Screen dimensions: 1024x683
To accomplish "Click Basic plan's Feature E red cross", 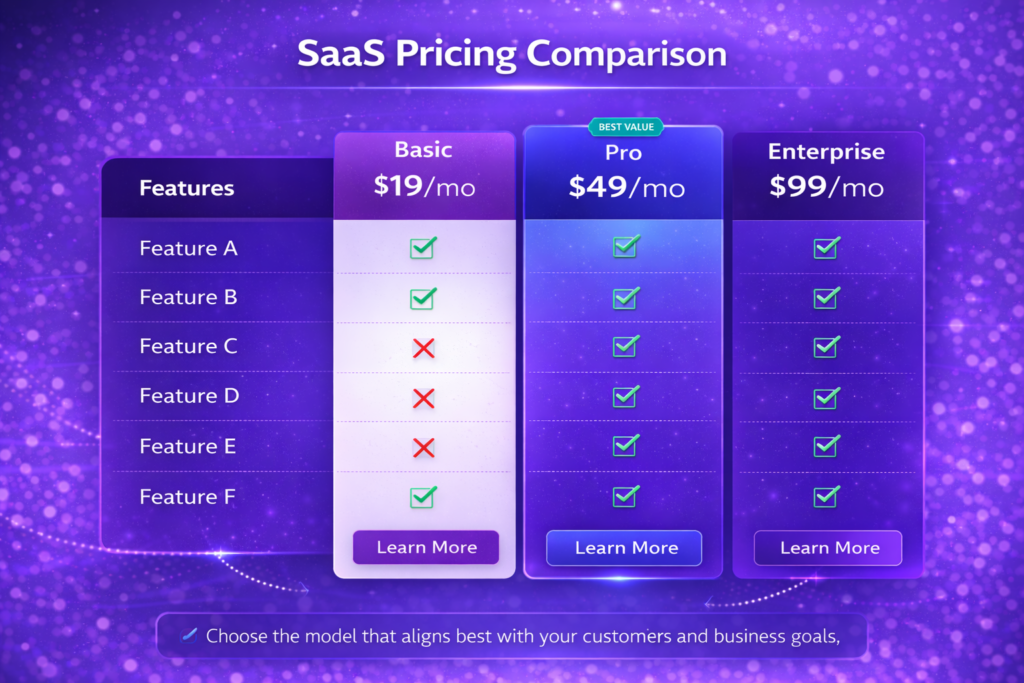I will click(x=423, y=447).
